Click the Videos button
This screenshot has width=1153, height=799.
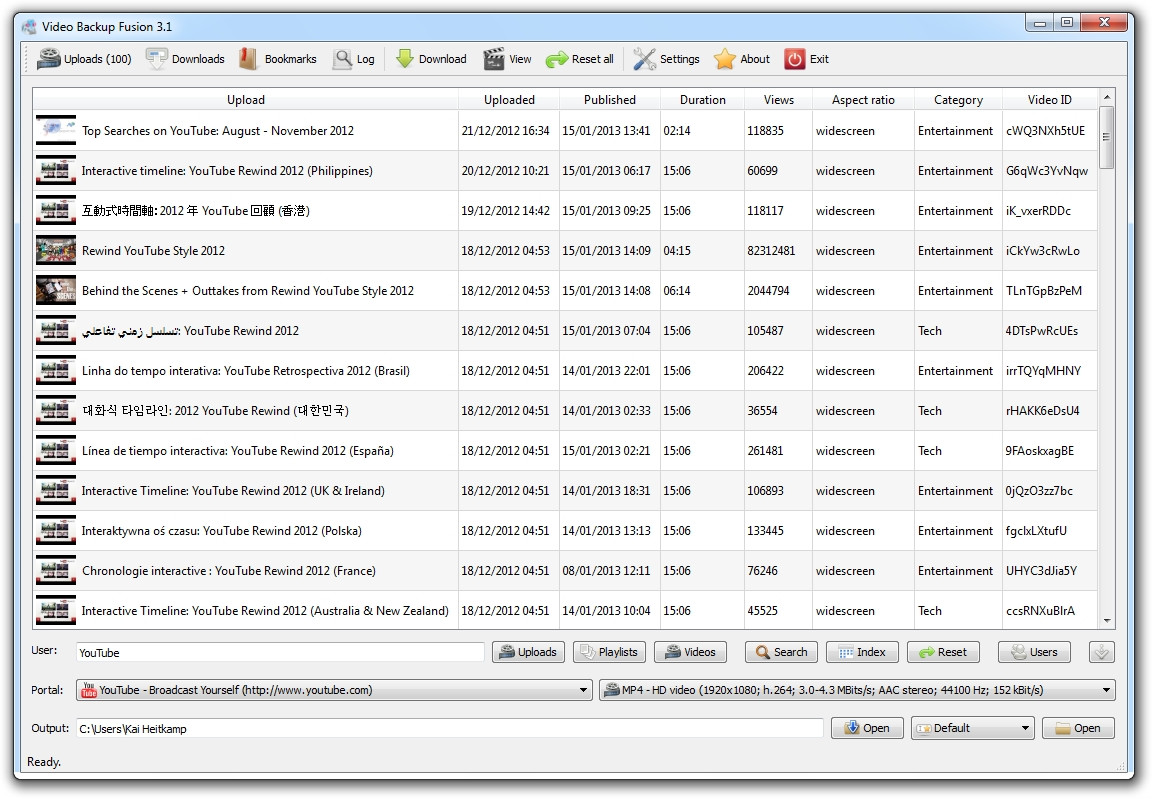(690, 652)
